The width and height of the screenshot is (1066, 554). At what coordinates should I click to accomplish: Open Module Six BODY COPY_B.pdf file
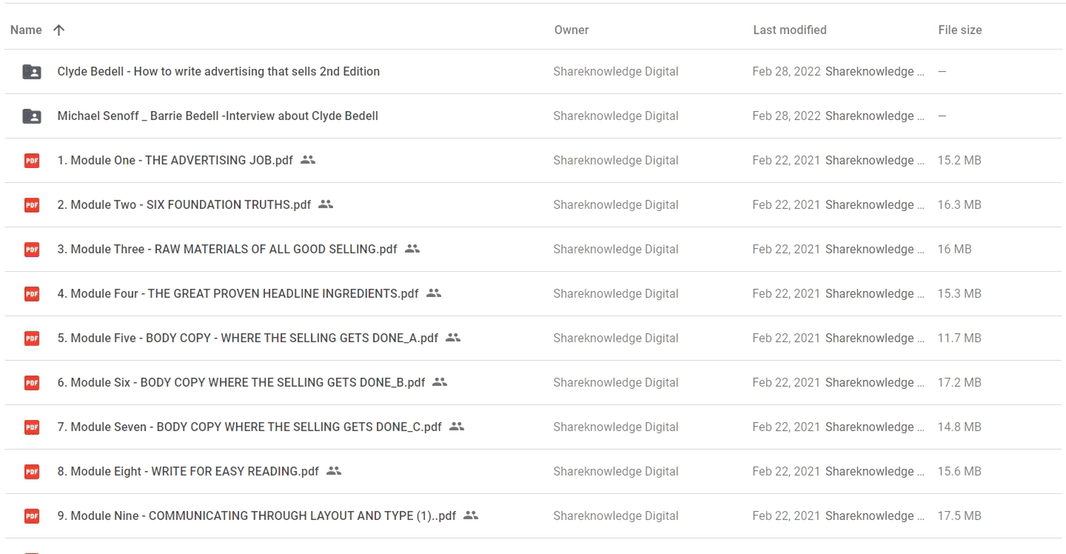click(x=241, y=383)
